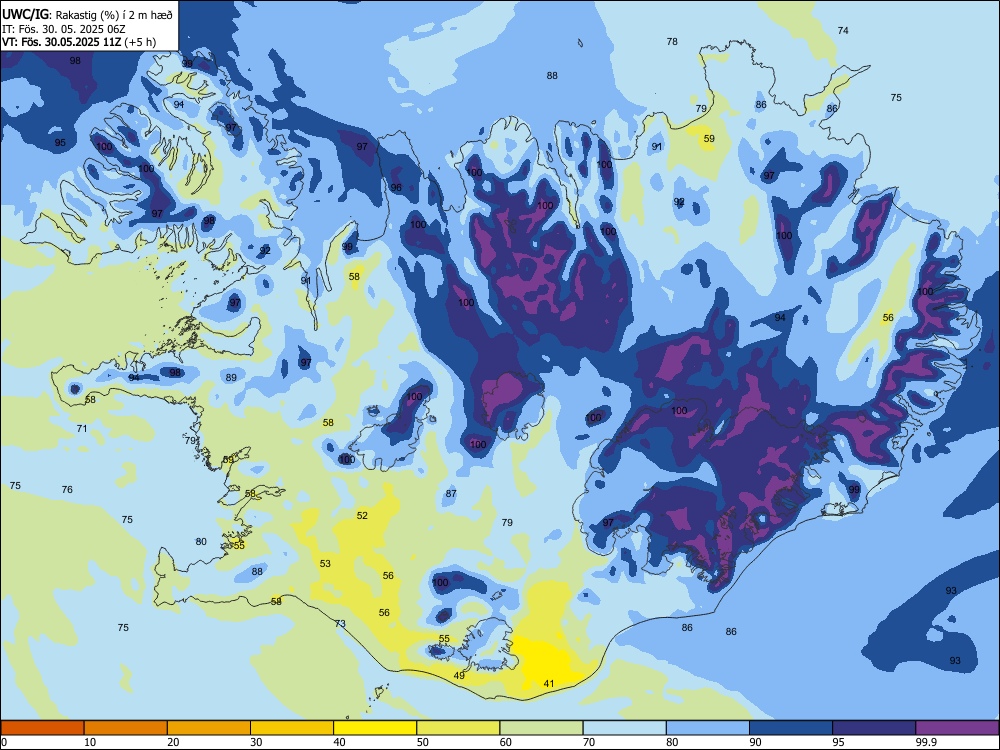Click the pale yellow 50–60 legend swatch
Viewport: 1000px width, 750px height.
tap(458, 728)
